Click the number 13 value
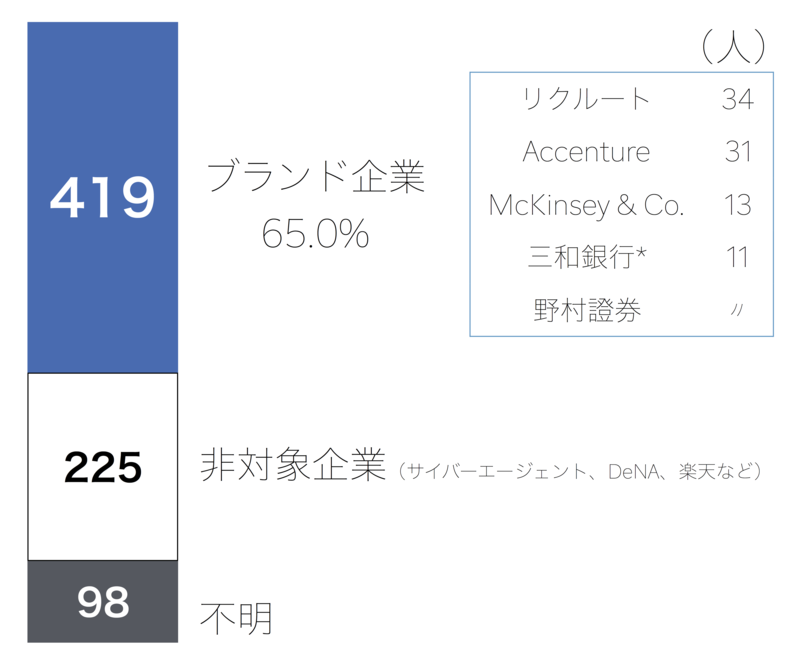This screenshot has height=663, width=800. (738, 205)
